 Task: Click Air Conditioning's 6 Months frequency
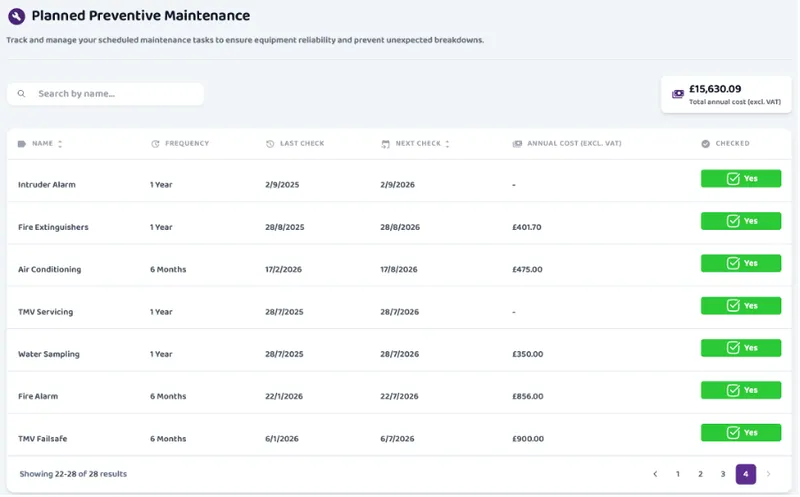point(168,269)
